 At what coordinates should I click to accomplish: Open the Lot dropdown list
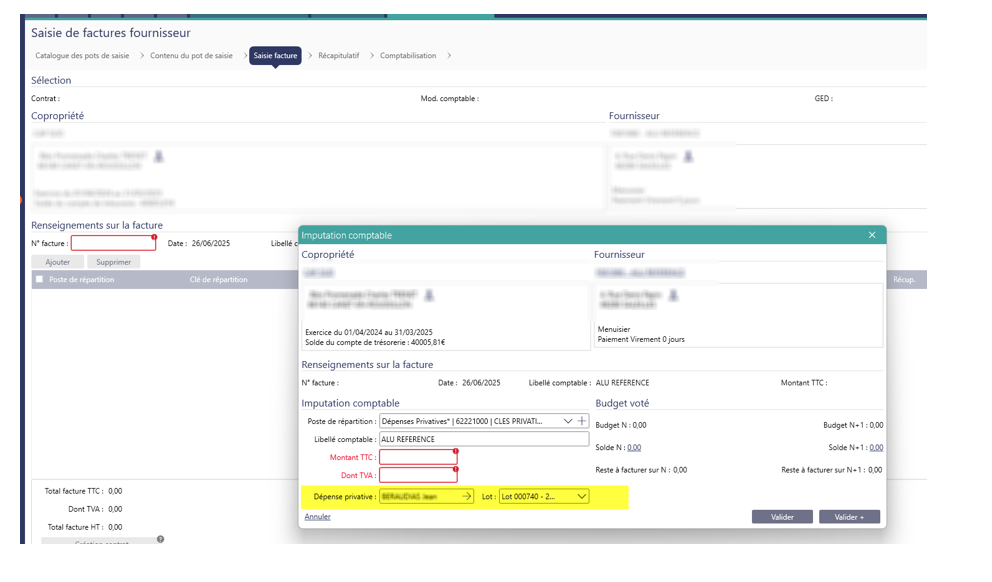coord(582,496)
